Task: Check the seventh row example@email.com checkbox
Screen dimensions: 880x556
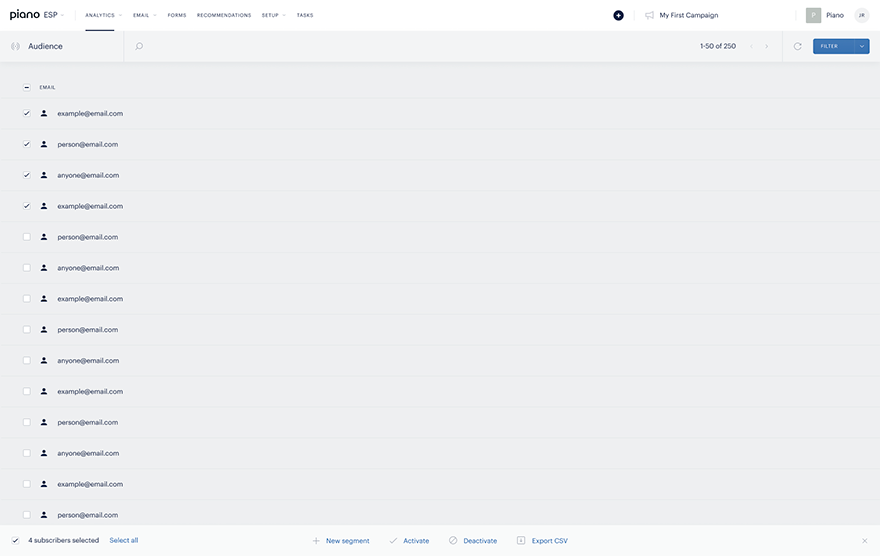Action: (x=26, y=298)
